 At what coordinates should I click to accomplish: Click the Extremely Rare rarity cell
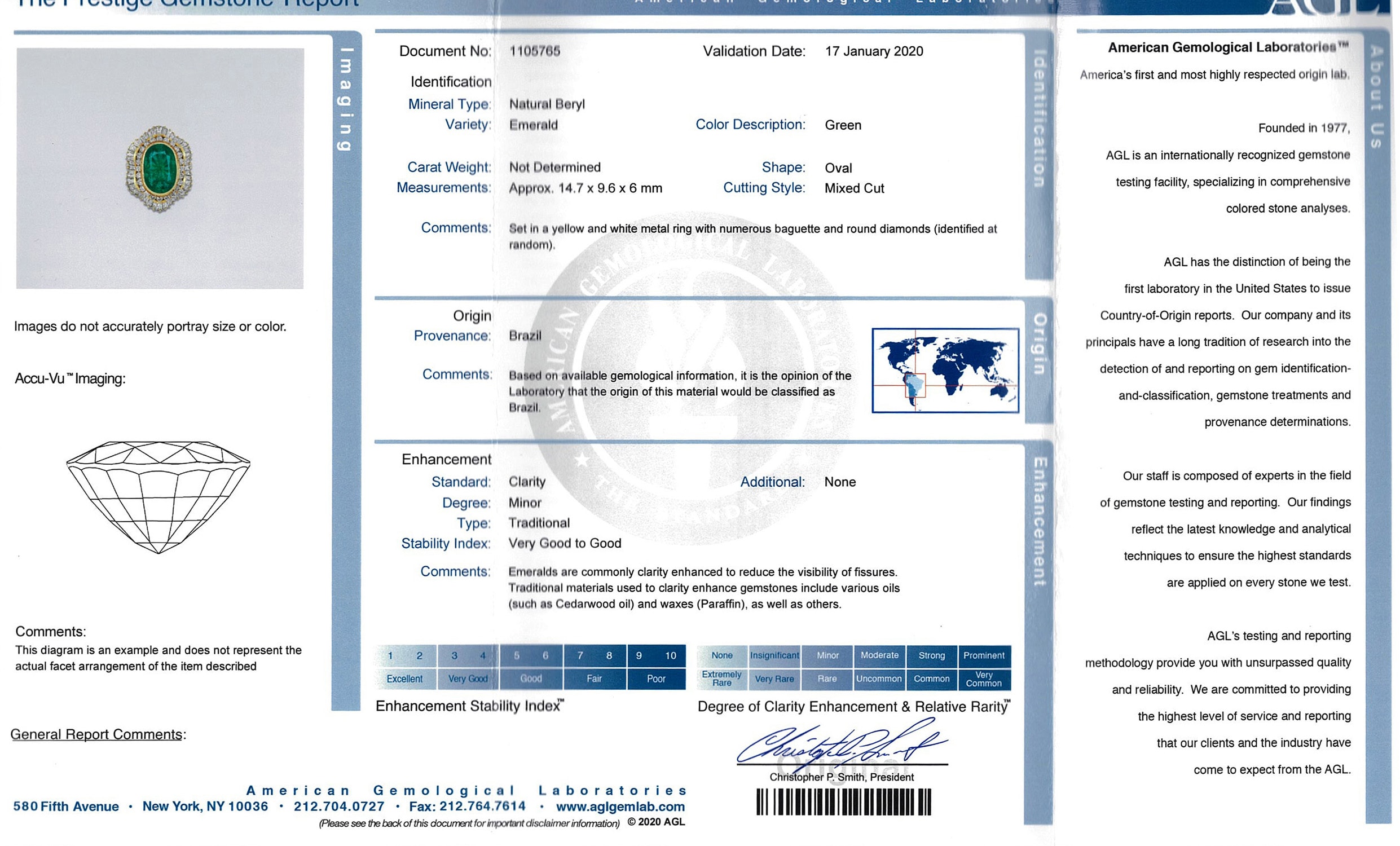click(721, 679)
